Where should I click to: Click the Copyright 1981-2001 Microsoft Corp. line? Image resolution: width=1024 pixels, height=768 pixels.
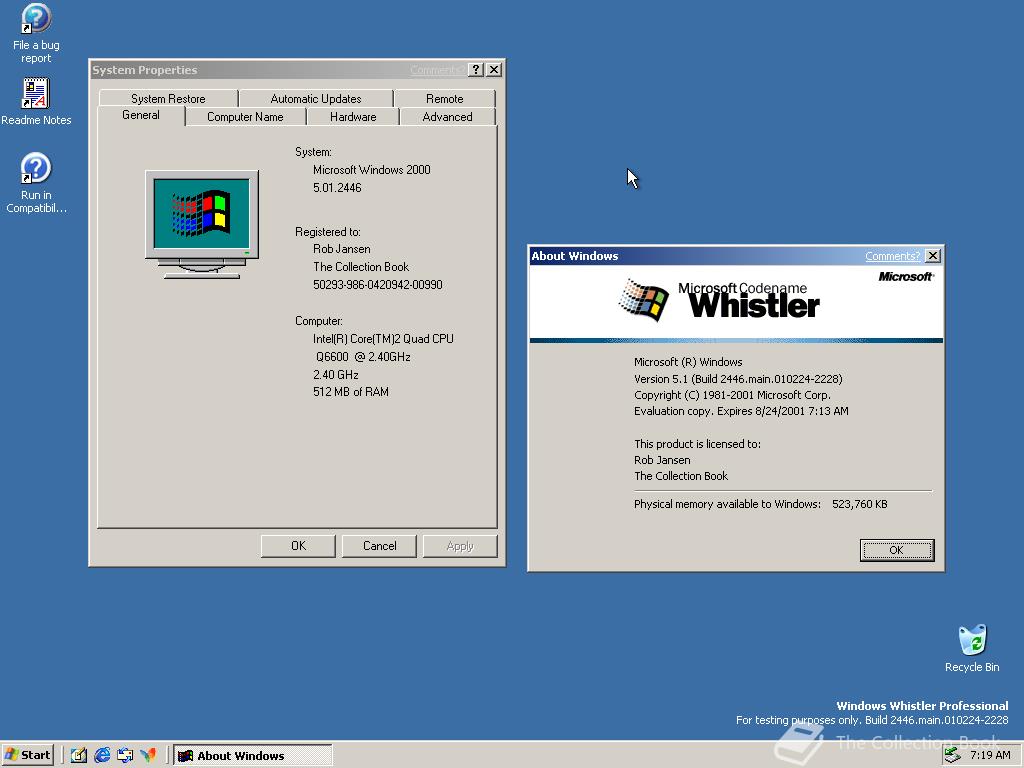click(732, 395)
